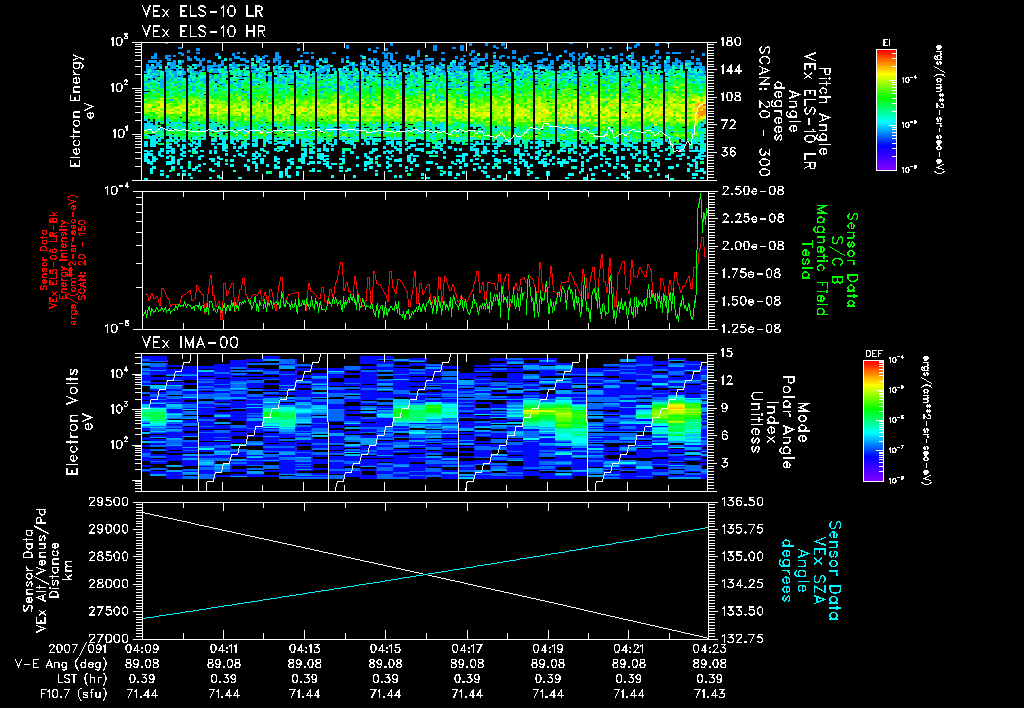The width and height of the screenshot is (1024, 708).
Task: Click the 1.75e-08 magnetic field tick
Action: [752, 273]
